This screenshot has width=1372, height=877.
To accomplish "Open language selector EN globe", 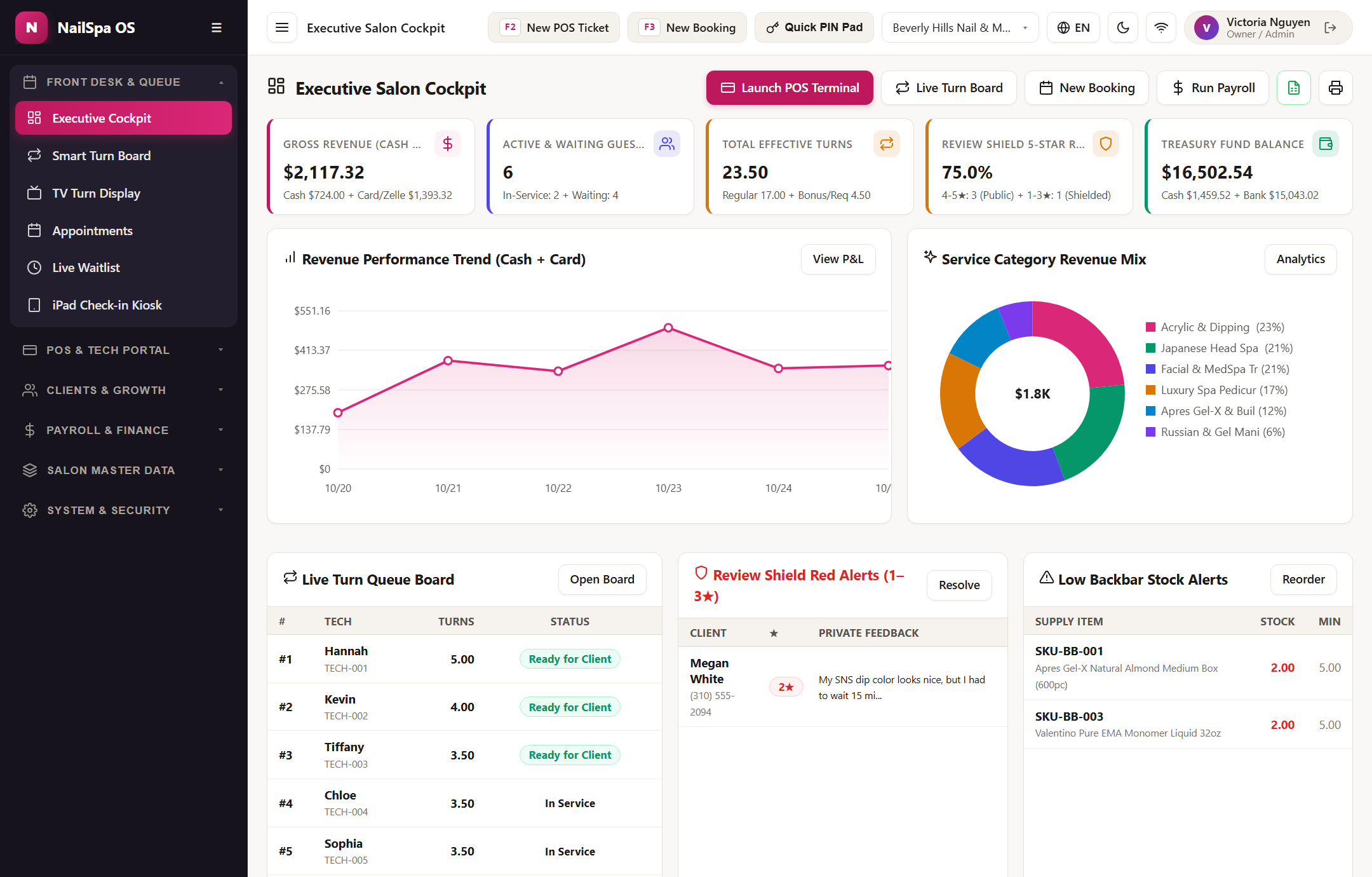I will (x=1073, y=28).
